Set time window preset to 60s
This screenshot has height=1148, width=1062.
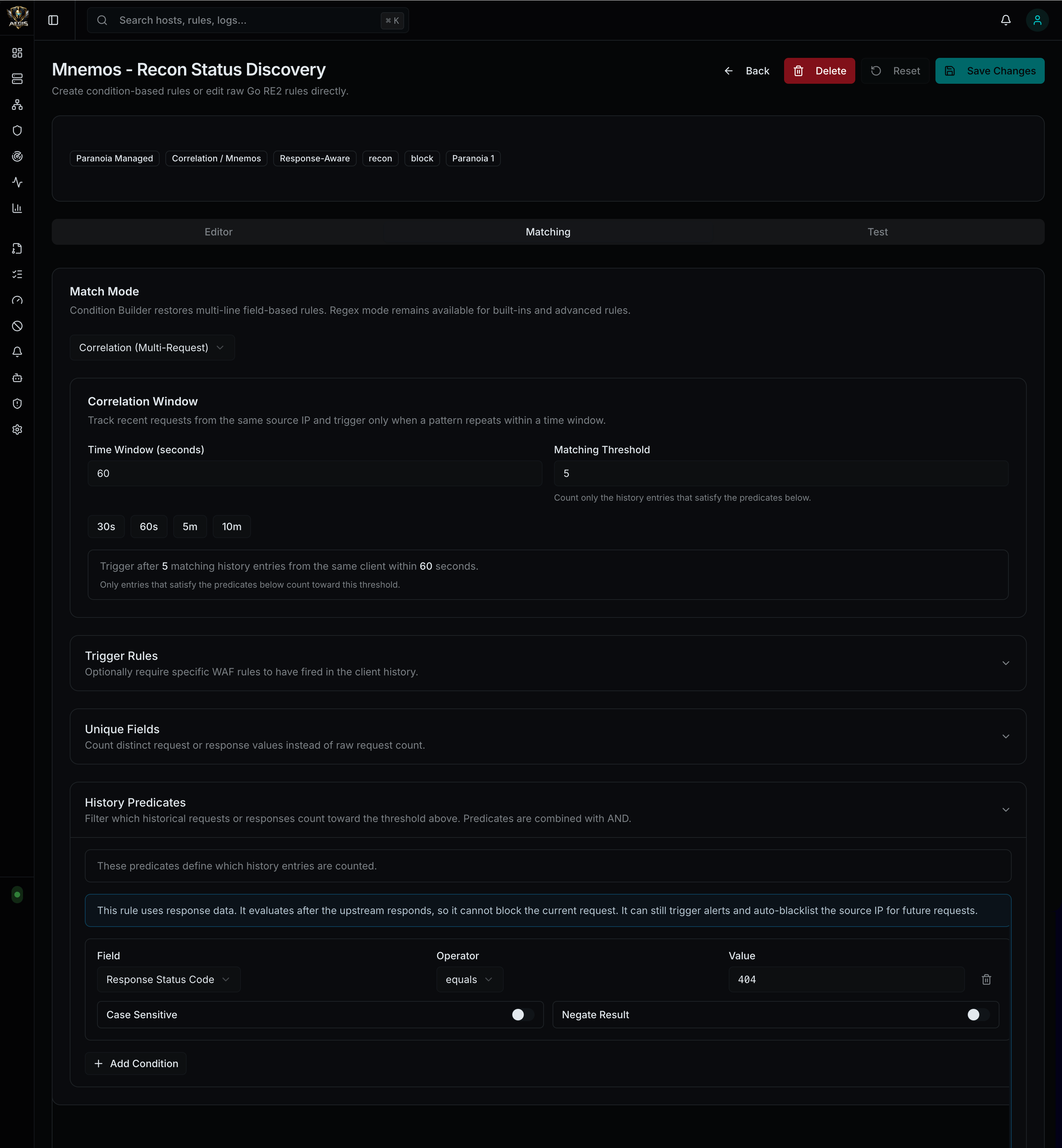(x=149, y=526)
